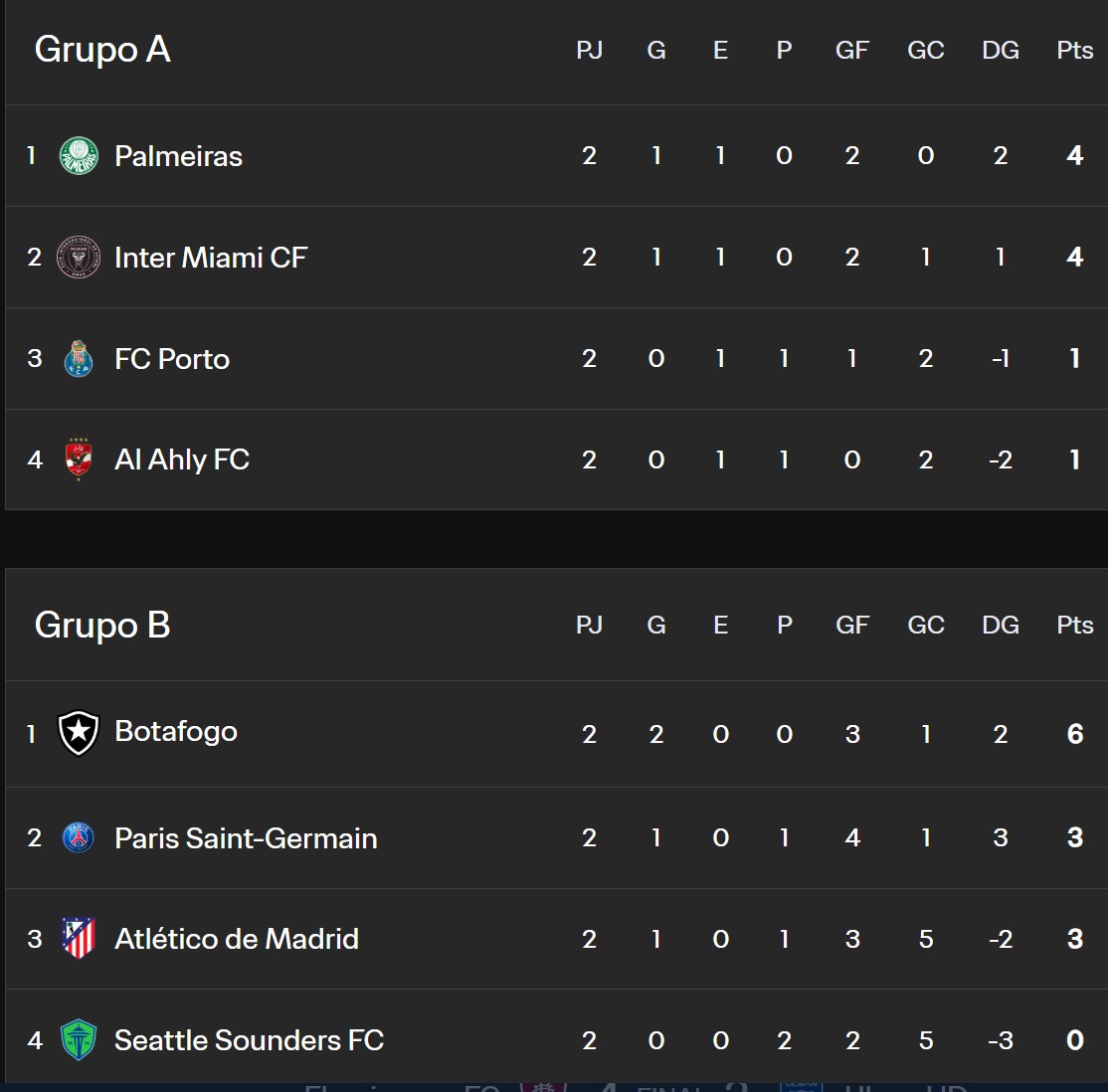
Task: Click the Botafogo star shield crest
Action: click(79, 733)
